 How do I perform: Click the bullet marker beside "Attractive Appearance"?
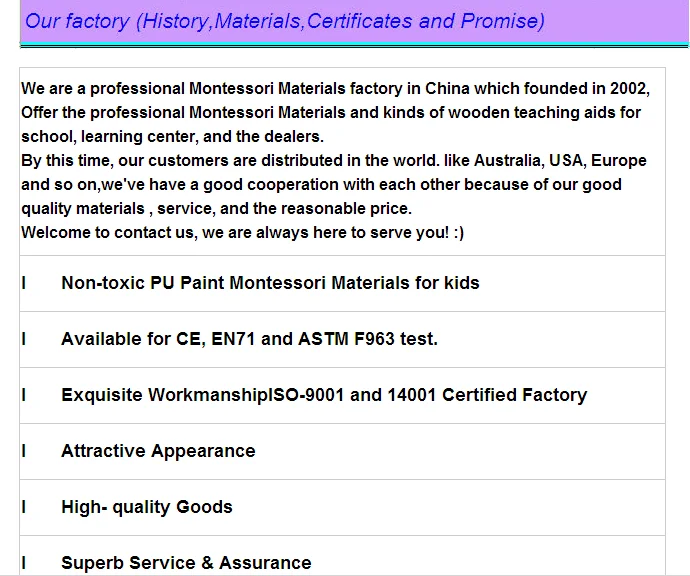[x=24, y=451]
